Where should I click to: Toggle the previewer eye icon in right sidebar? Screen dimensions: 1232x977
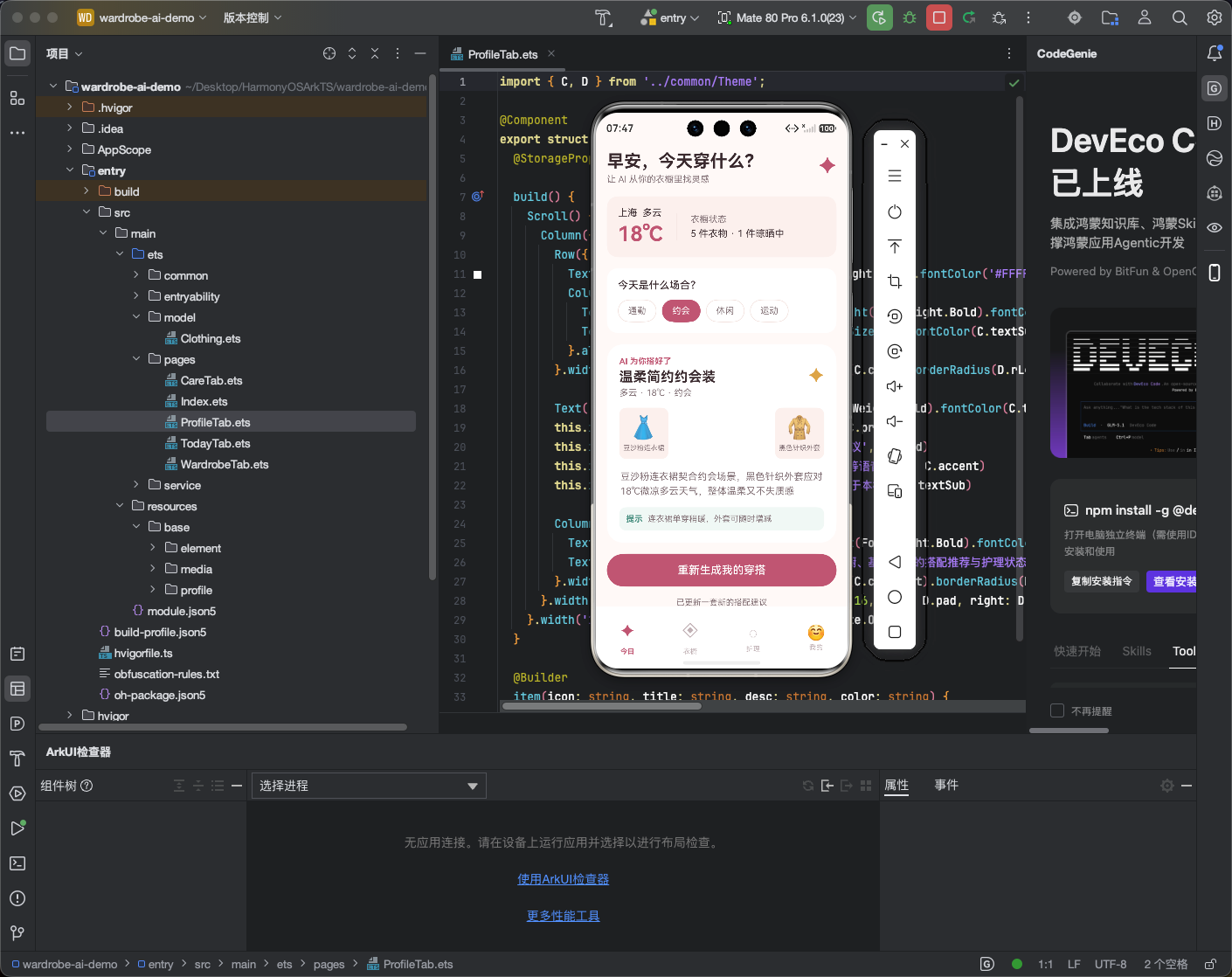click(x=1215, y=227)
